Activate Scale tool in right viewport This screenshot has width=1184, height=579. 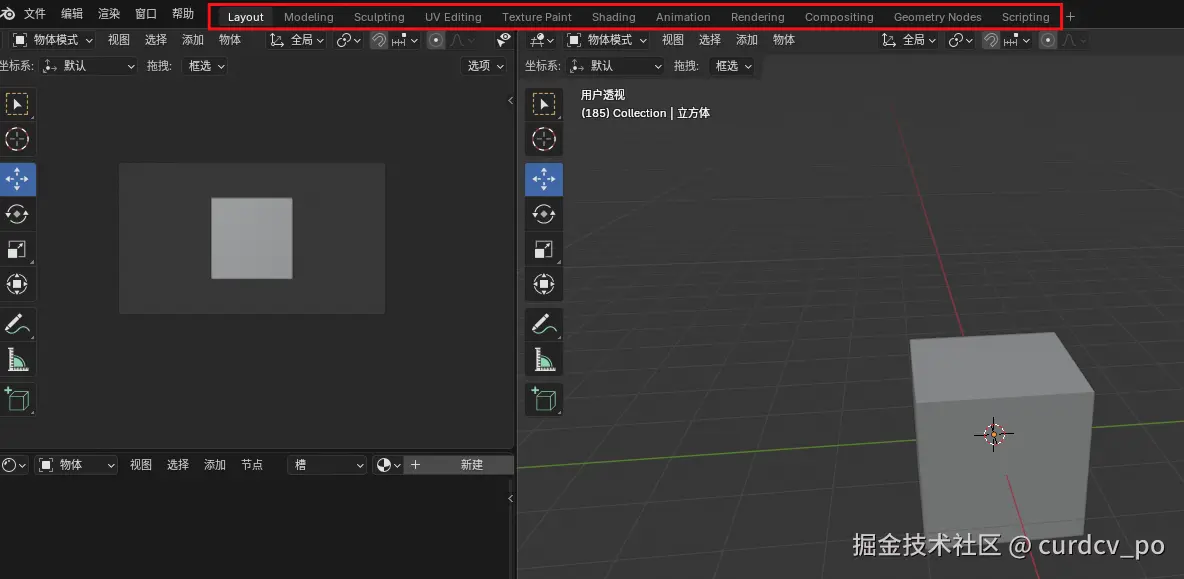click(544, 249)
